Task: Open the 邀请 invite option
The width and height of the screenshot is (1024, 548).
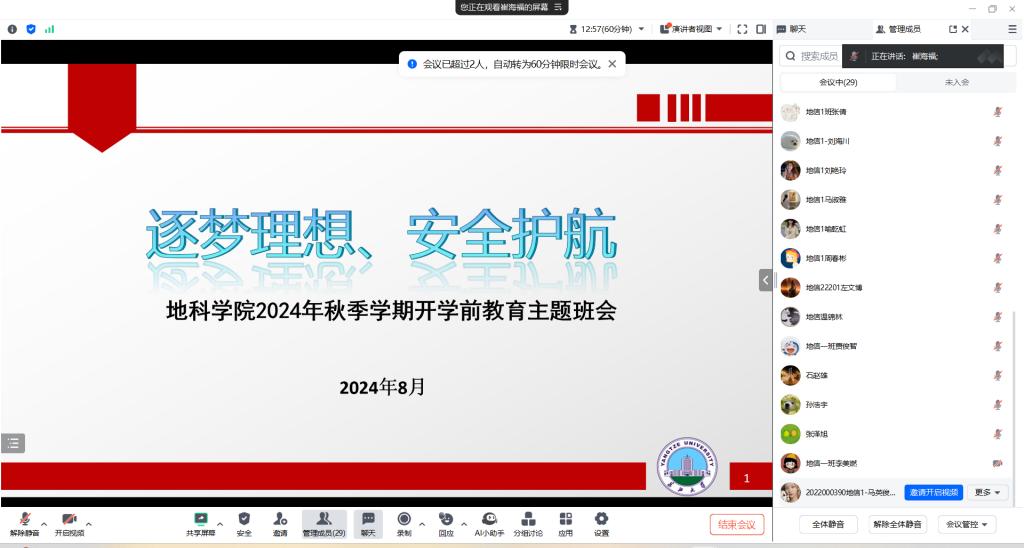Action: [x=280, y=523]
